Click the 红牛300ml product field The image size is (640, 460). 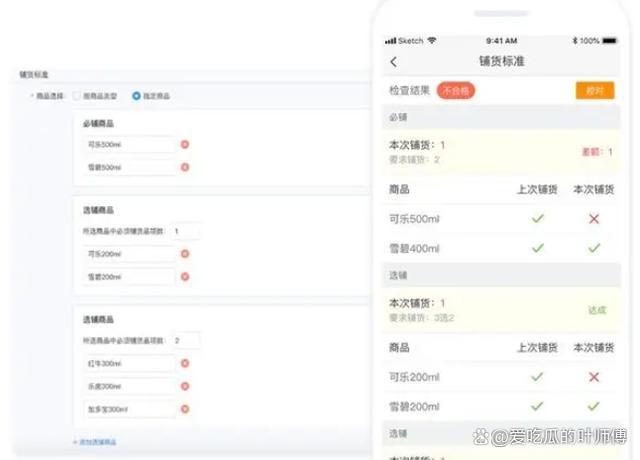129,363
